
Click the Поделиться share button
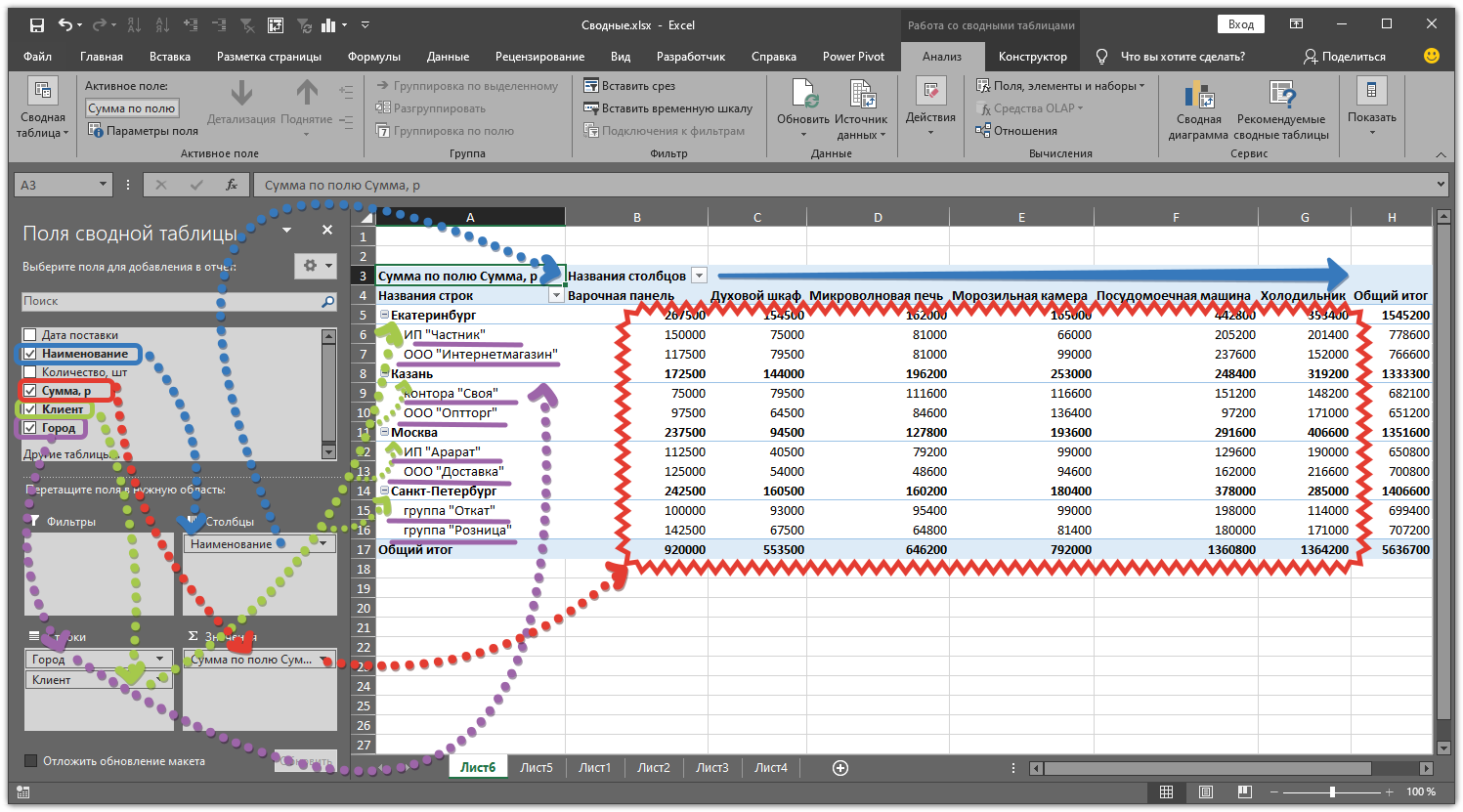tap(1345, 57)
